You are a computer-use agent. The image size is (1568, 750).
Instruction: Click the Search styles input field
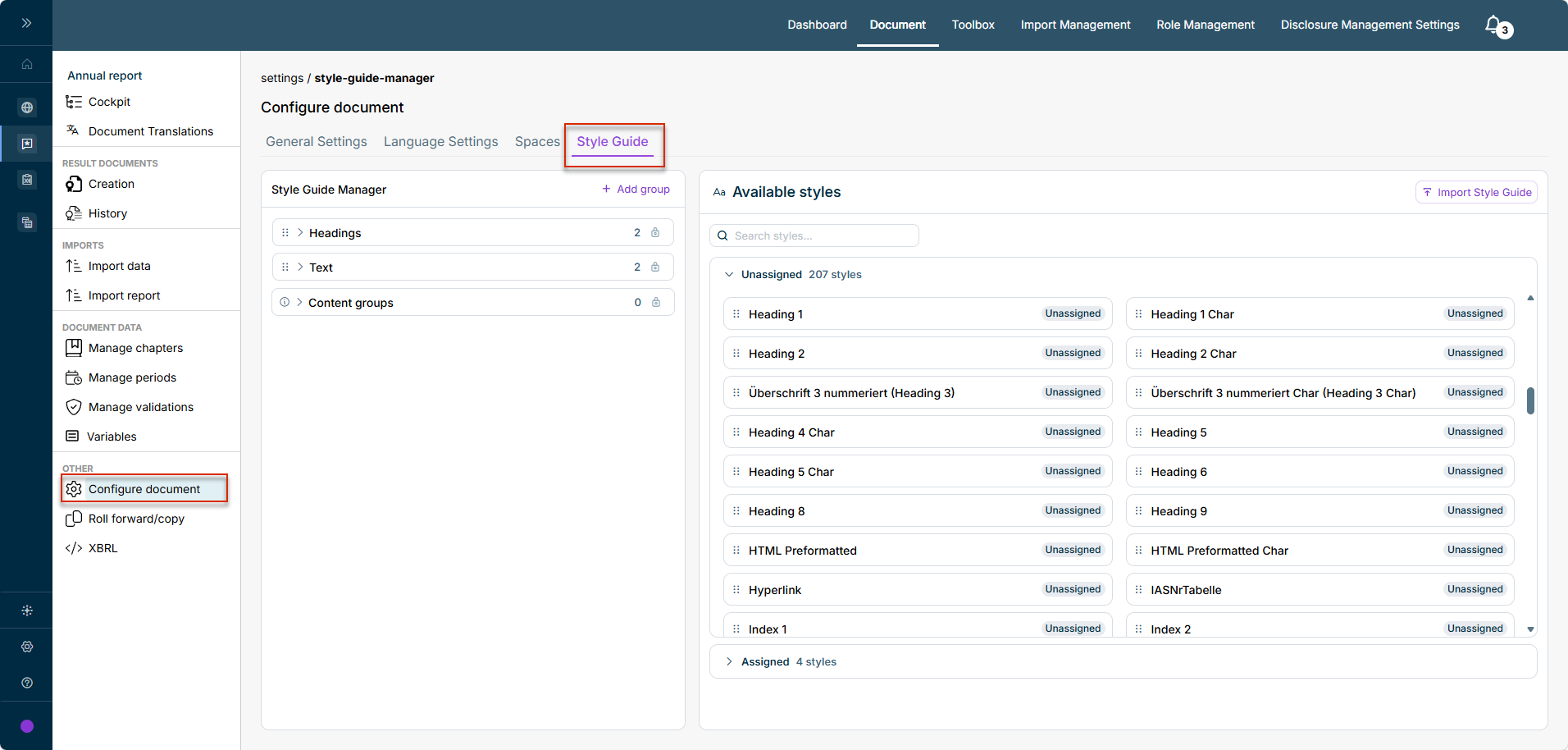point(814,236)
